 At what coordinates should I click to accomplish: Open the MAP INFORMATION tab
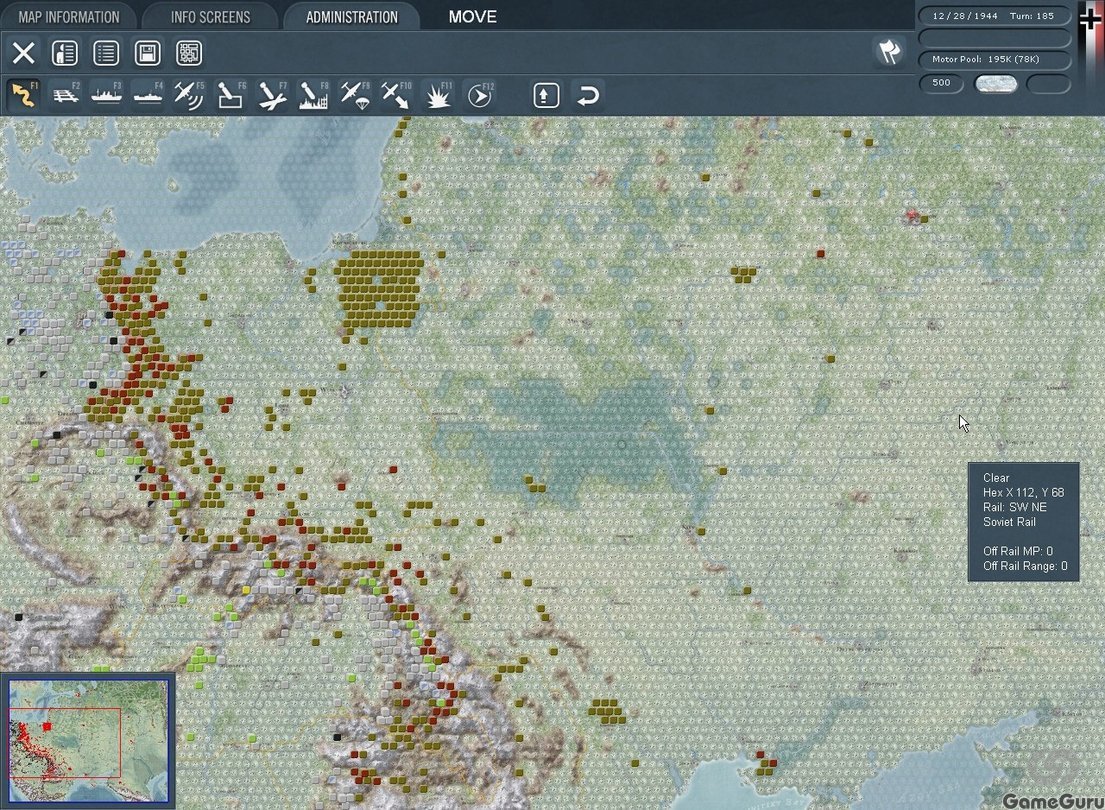coord(68,17)
